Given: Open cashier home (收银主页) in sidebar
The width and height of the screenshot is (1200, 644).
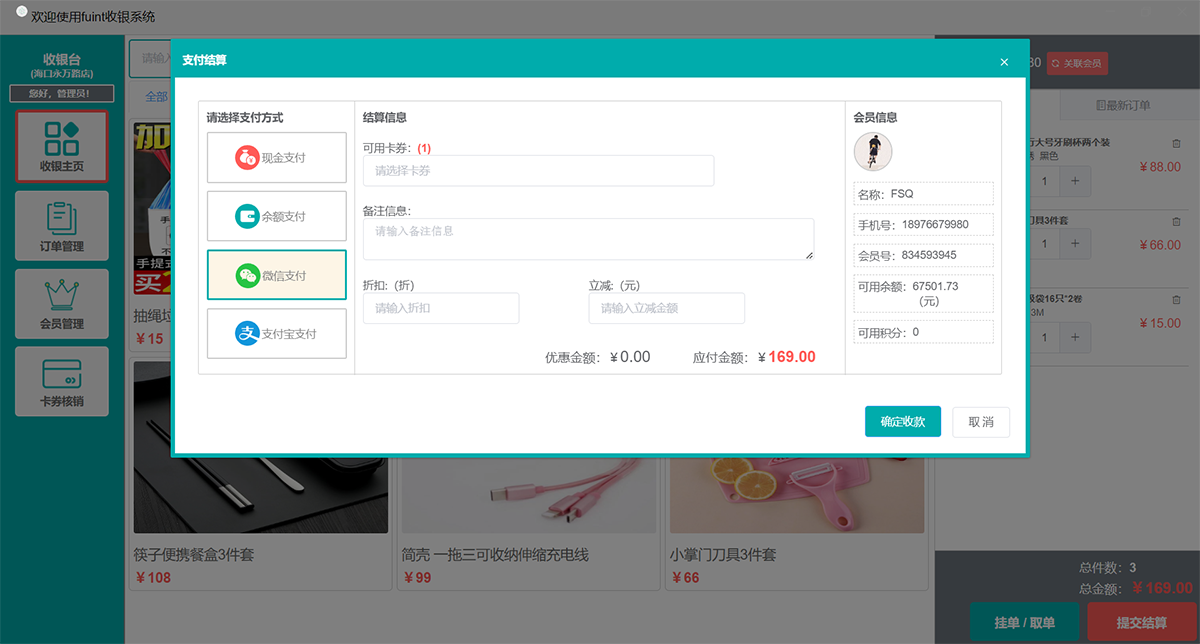Looking at the screenshot, I should (x=62, y=146).
